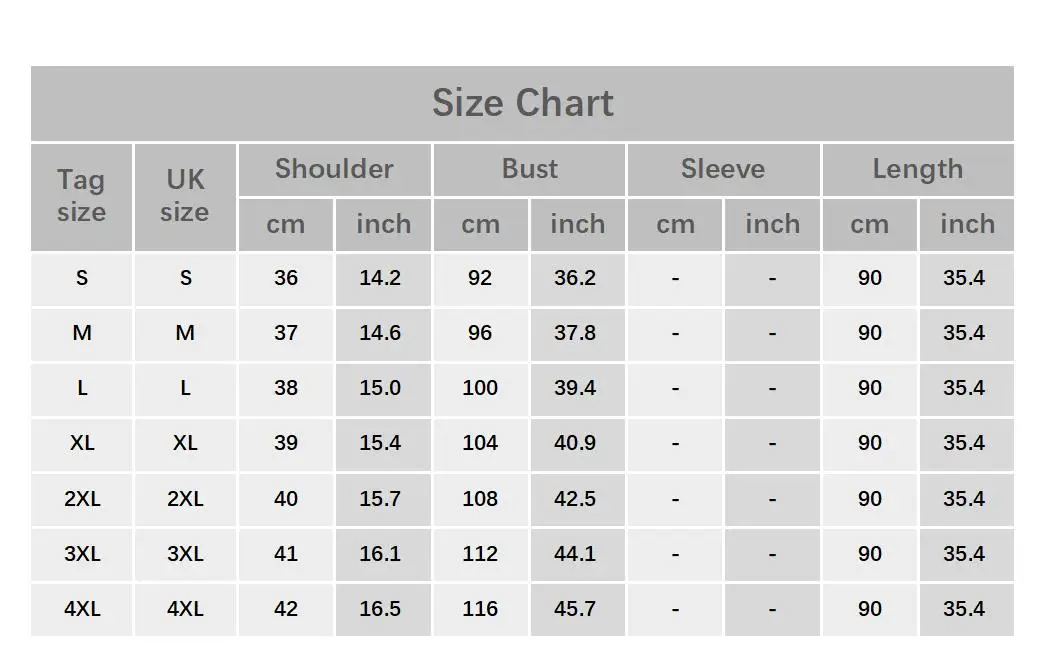Viewport: 1048px width, 662px height.
Task: Click the Bust column header
Action: pos(529,170)
